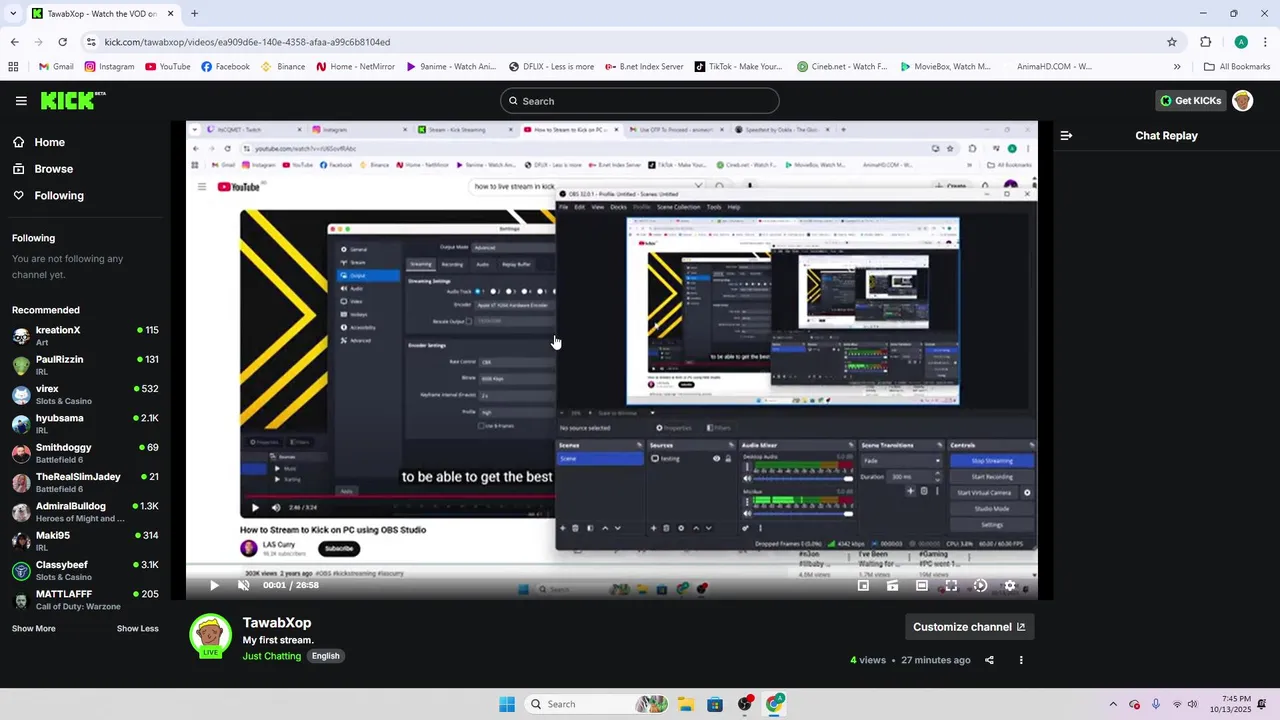Open File Explorer from the taskbar

[686, 704]
